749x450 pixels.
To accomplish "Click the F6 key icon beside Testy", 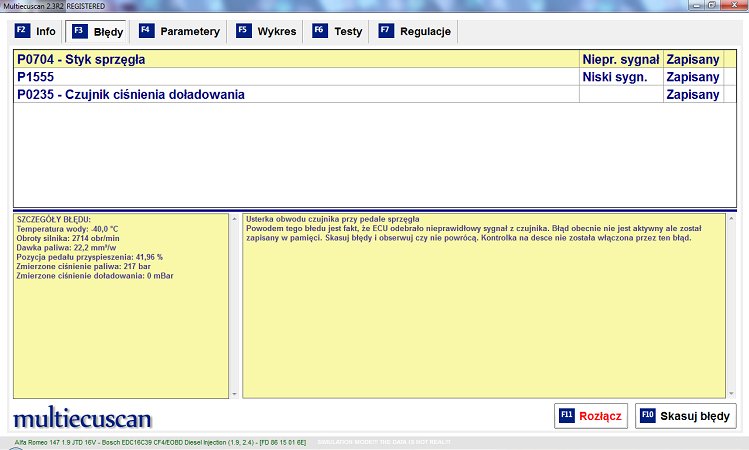I will click(320, 31).
